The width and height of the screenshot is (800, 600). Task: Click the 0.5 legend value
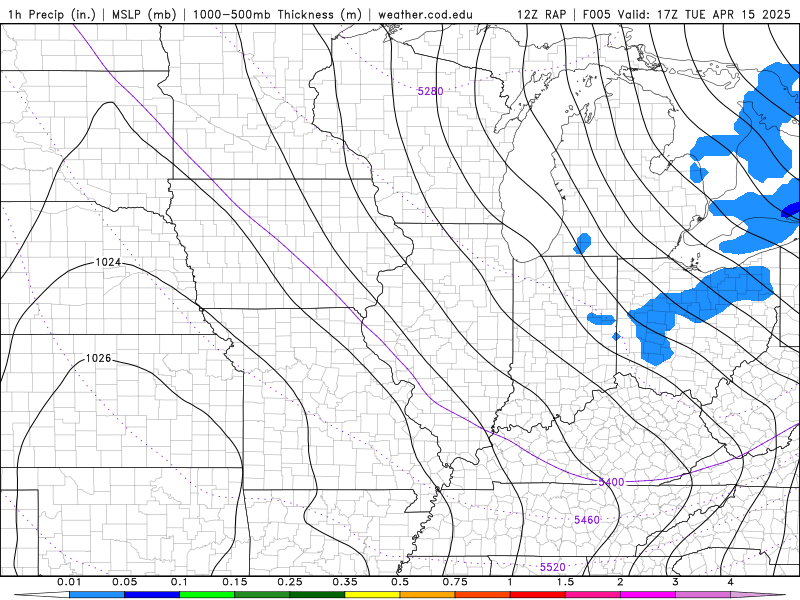pos(400,582)
